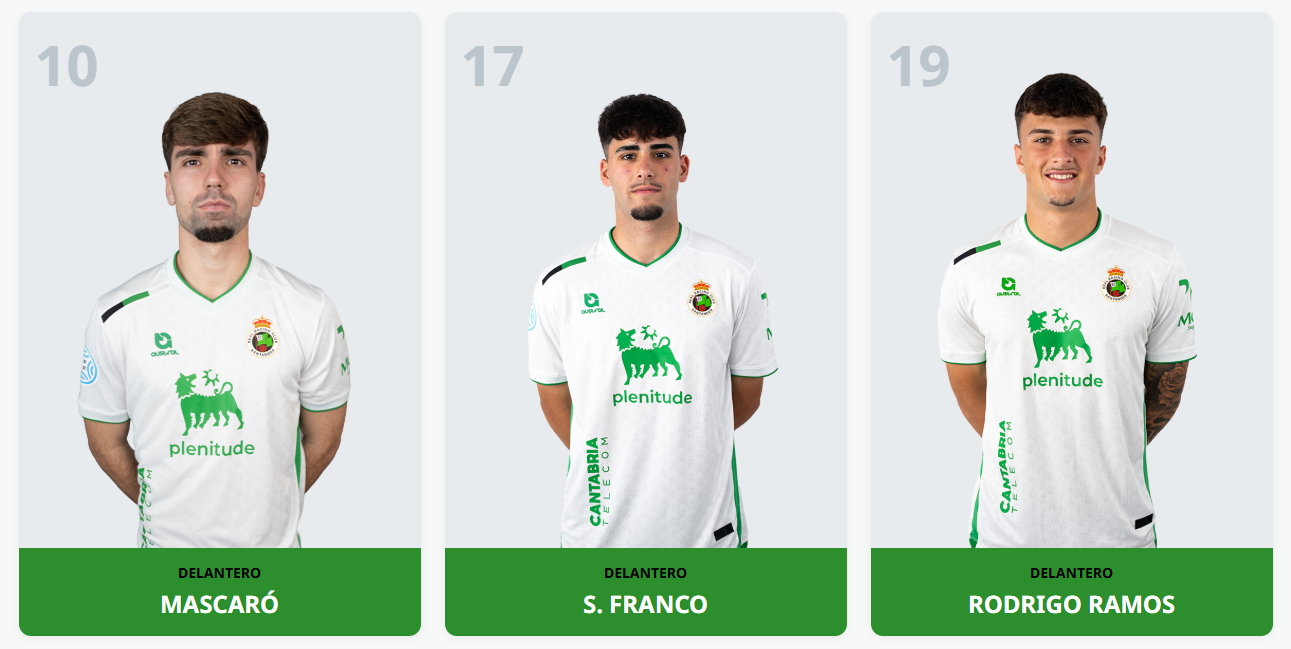The height and width of the screenshot is (649, 1291).
Task: Select squad number 17 on Franco's card
Action: point(493,66)
